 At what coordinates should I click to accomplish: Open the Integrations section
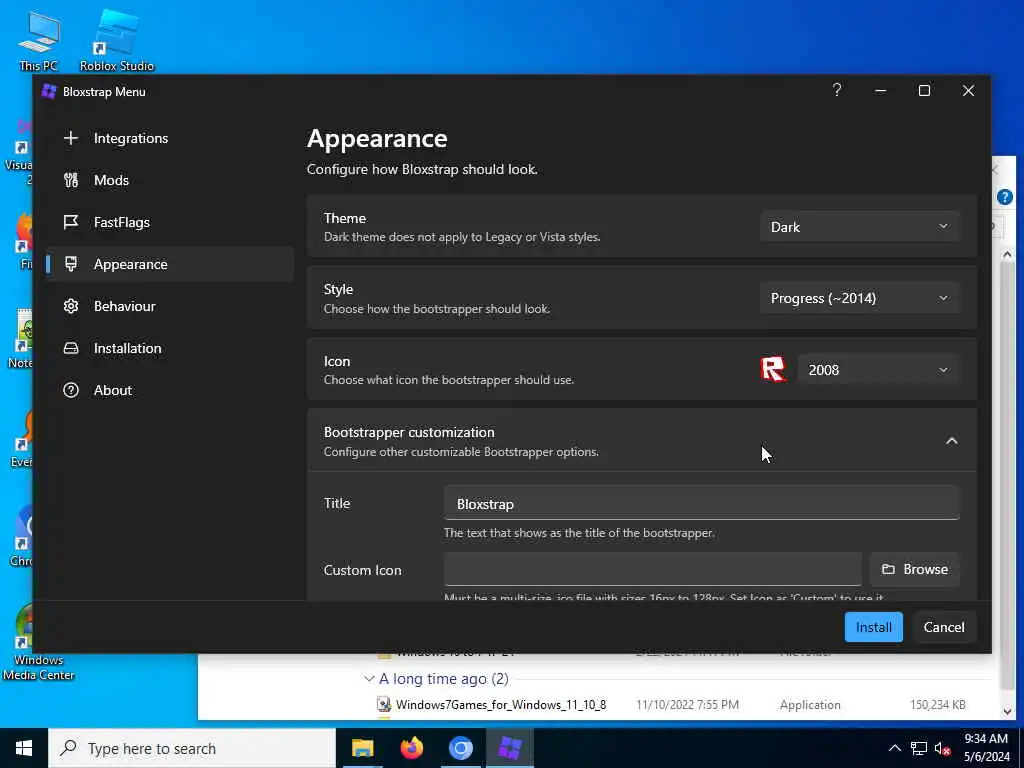(x=169, y=138)
